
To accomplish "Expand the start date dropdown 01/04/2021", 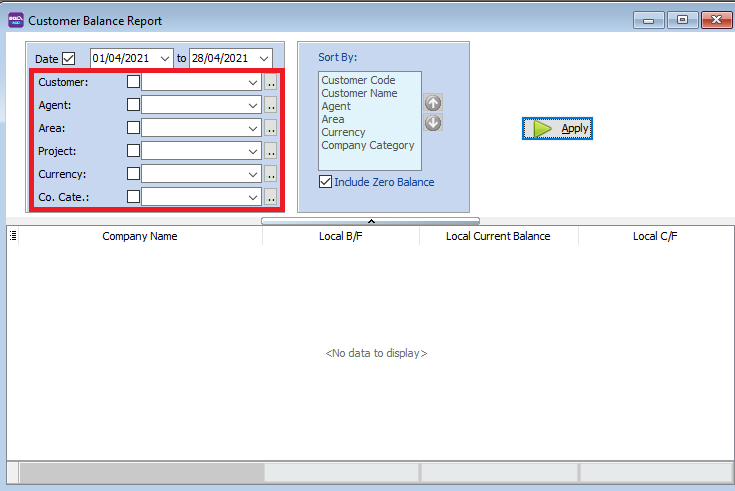I will (165, 59).
